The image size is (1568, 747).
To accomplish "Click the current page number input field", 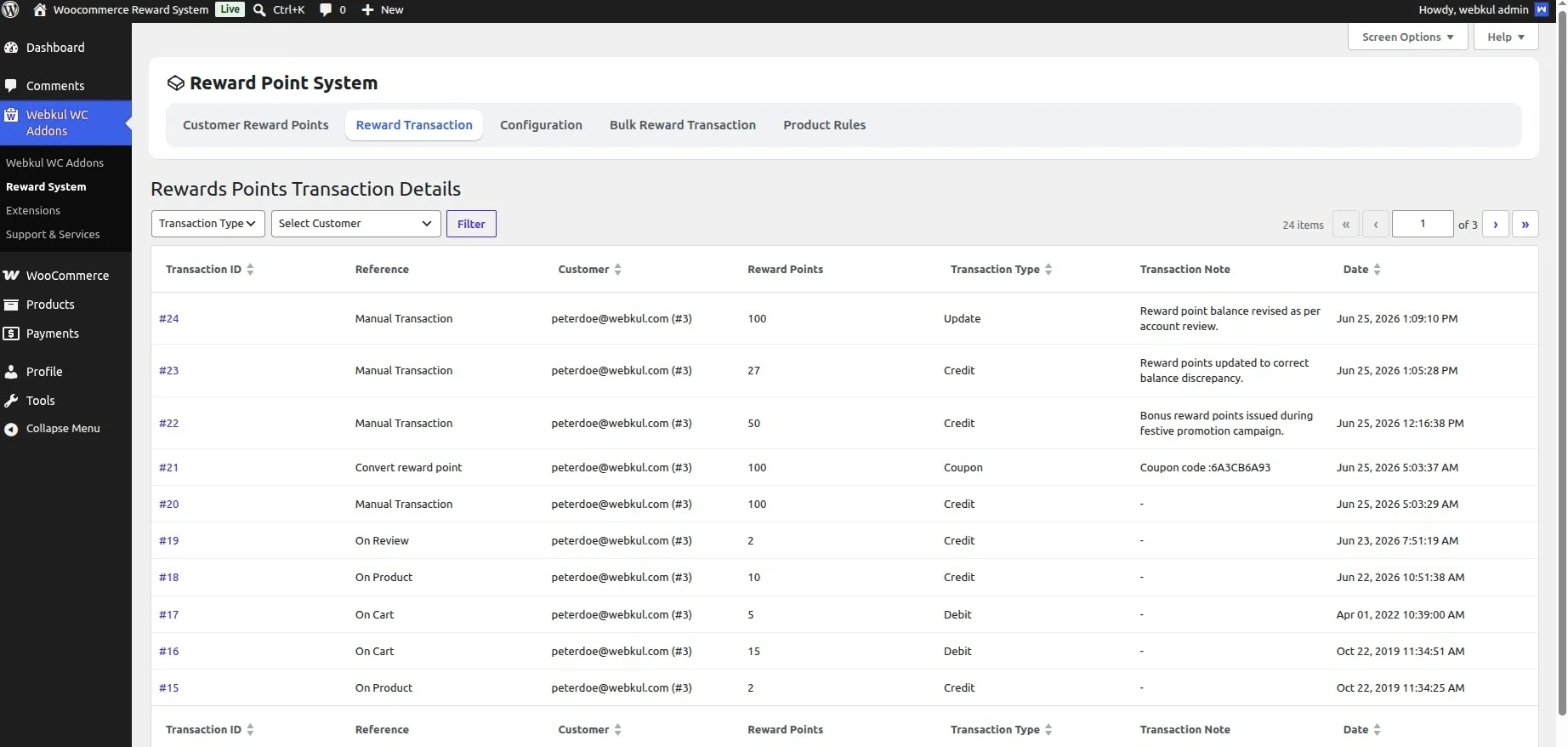I will point(1423,224).
